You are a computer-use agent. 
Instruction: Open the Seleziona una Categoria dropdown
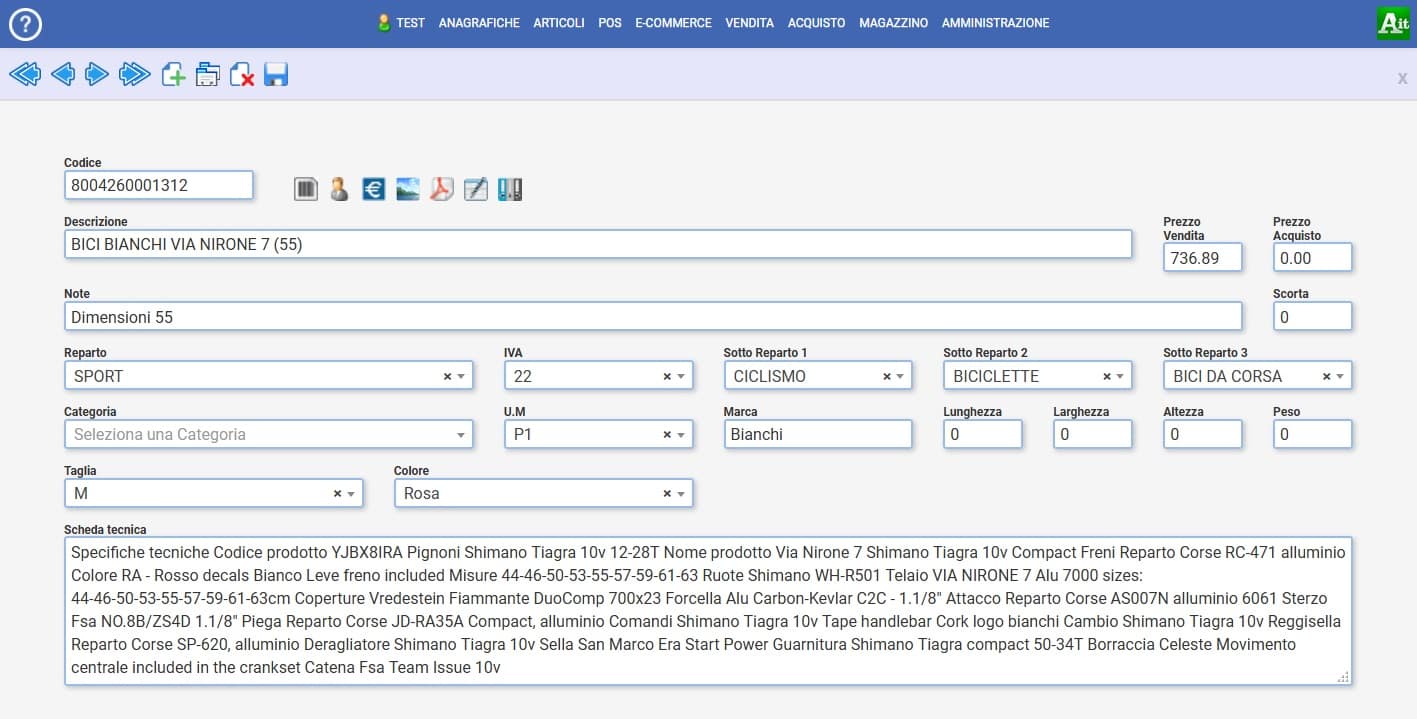461,435
